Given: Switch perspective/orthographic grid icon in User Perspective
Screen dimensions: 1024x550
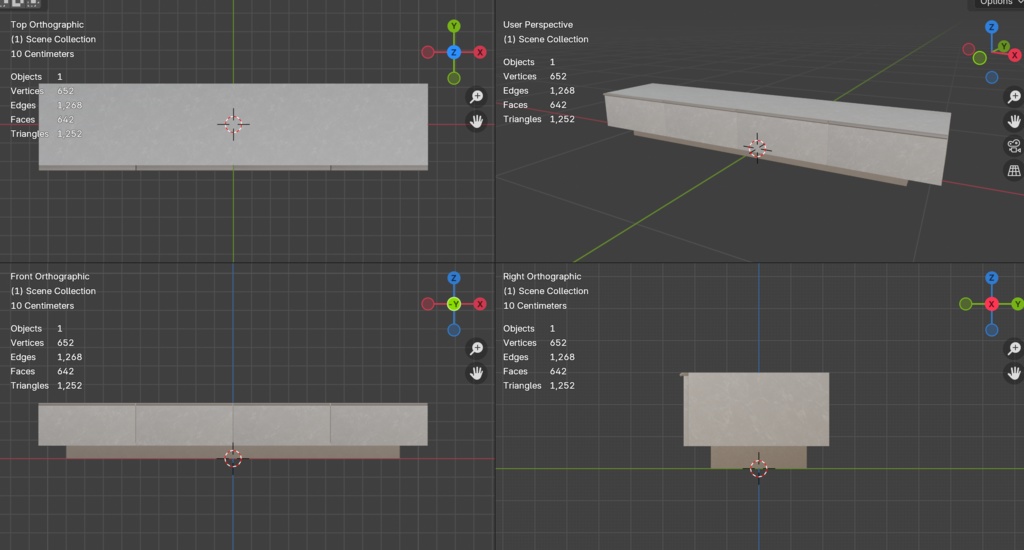Looking at the screenshot, I should pyautogui.click(x=1014, y=171).
